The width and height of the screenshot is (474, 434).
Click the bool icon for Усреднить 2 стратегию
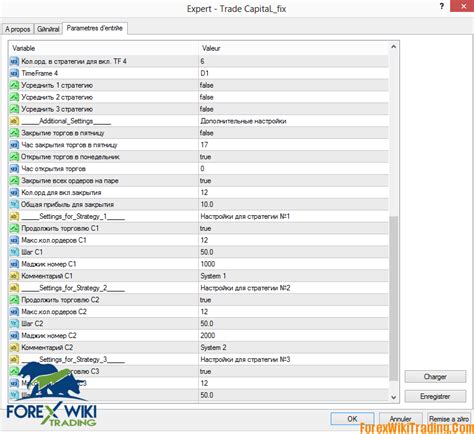click(x=14, y=97)
